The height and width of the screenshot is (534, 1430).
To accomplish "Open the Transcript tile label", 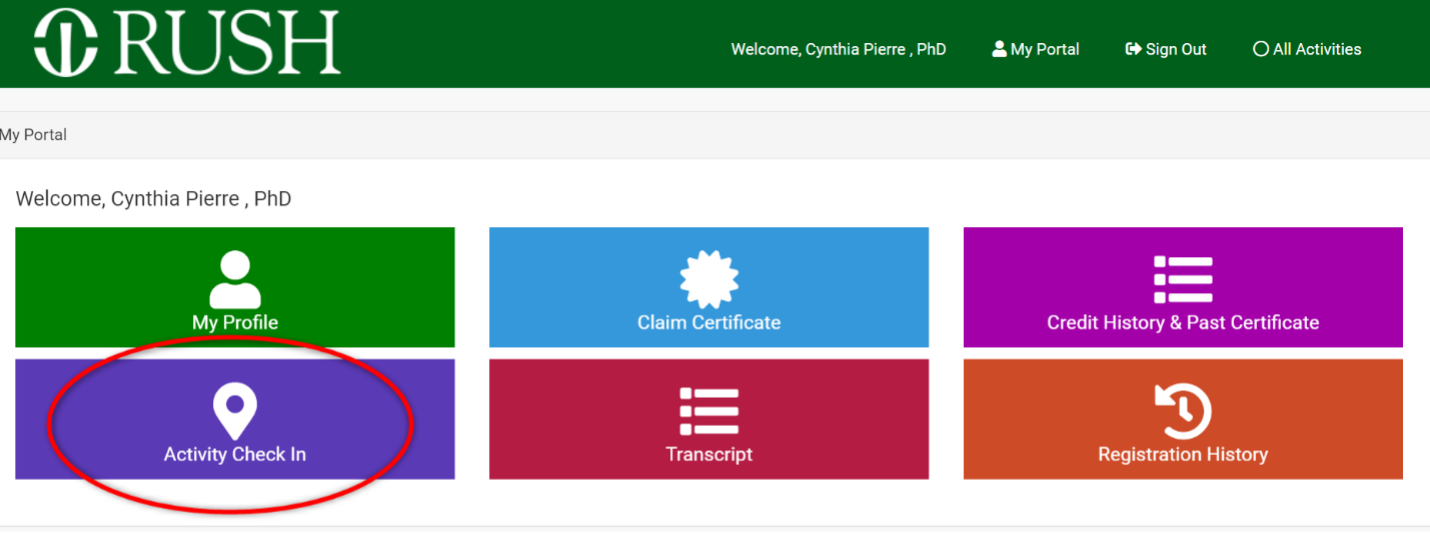I will 709,454.
